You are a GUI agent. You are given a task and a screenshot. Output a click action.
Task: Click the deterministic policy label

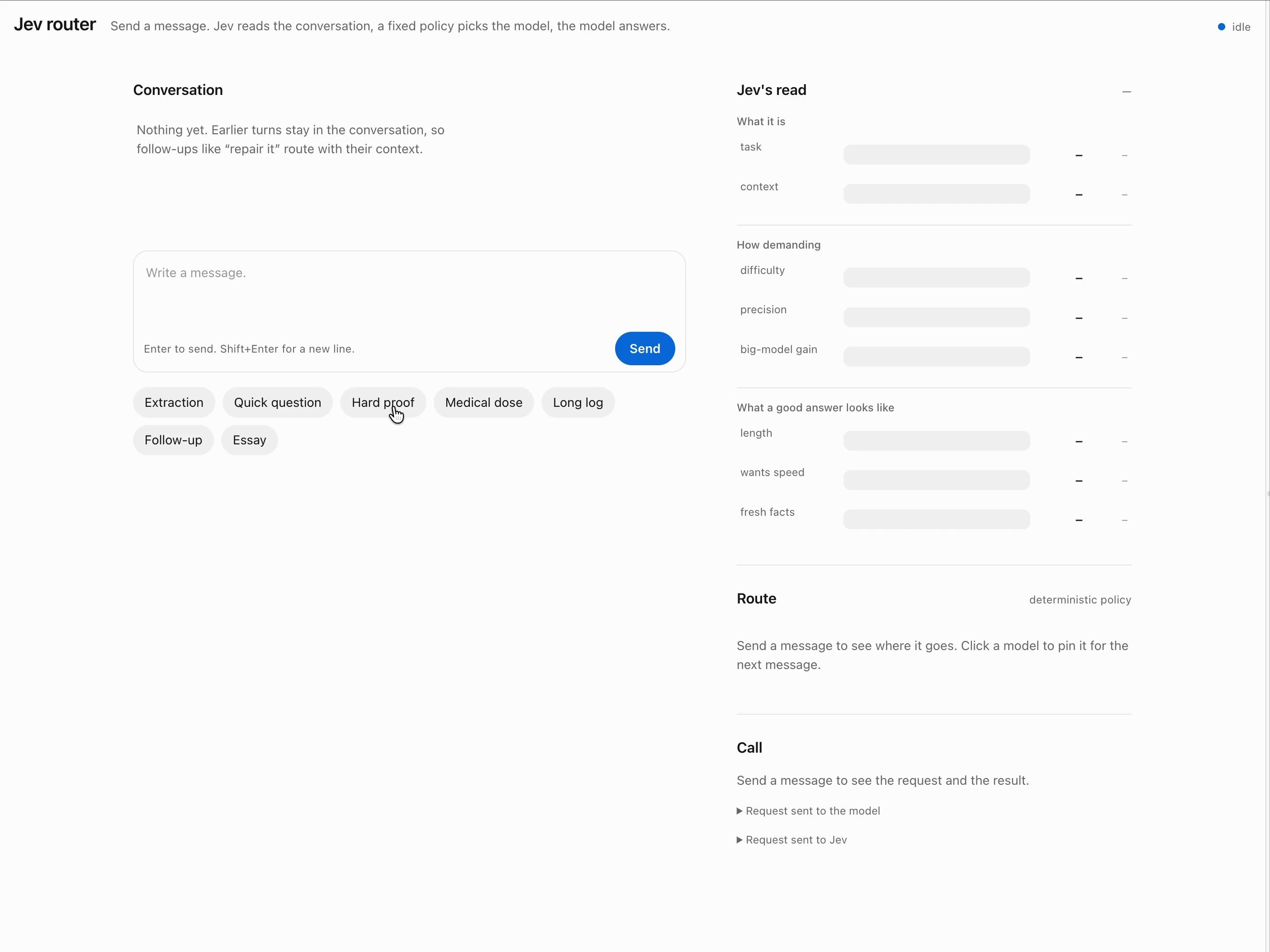pos(1080,600)
